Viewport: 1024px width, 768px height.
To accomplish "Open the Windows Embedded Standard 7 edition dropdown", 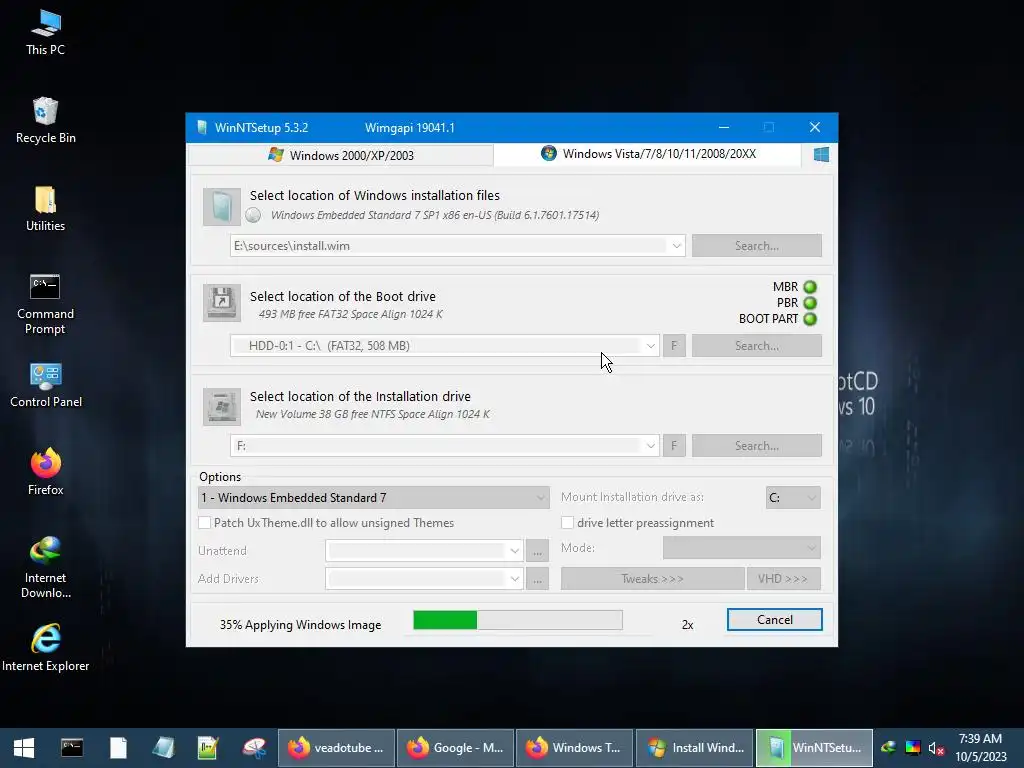I will click(374, 498).
